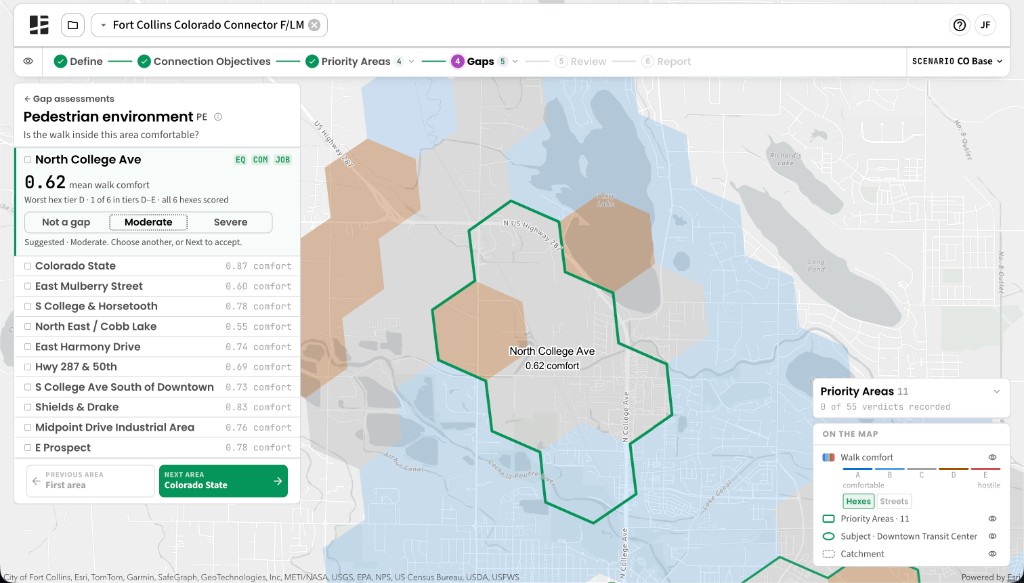Viewport: 1024px width, 583px height.
Task: Open the folder browser icon
Action: pos(72,25)
